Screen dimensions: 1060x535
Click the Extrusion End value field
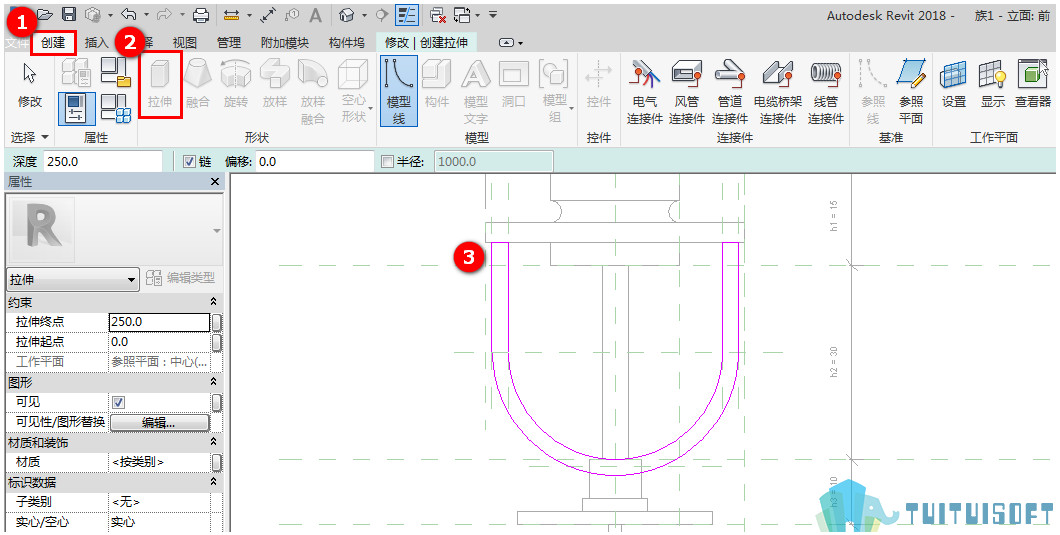[160, 322]
